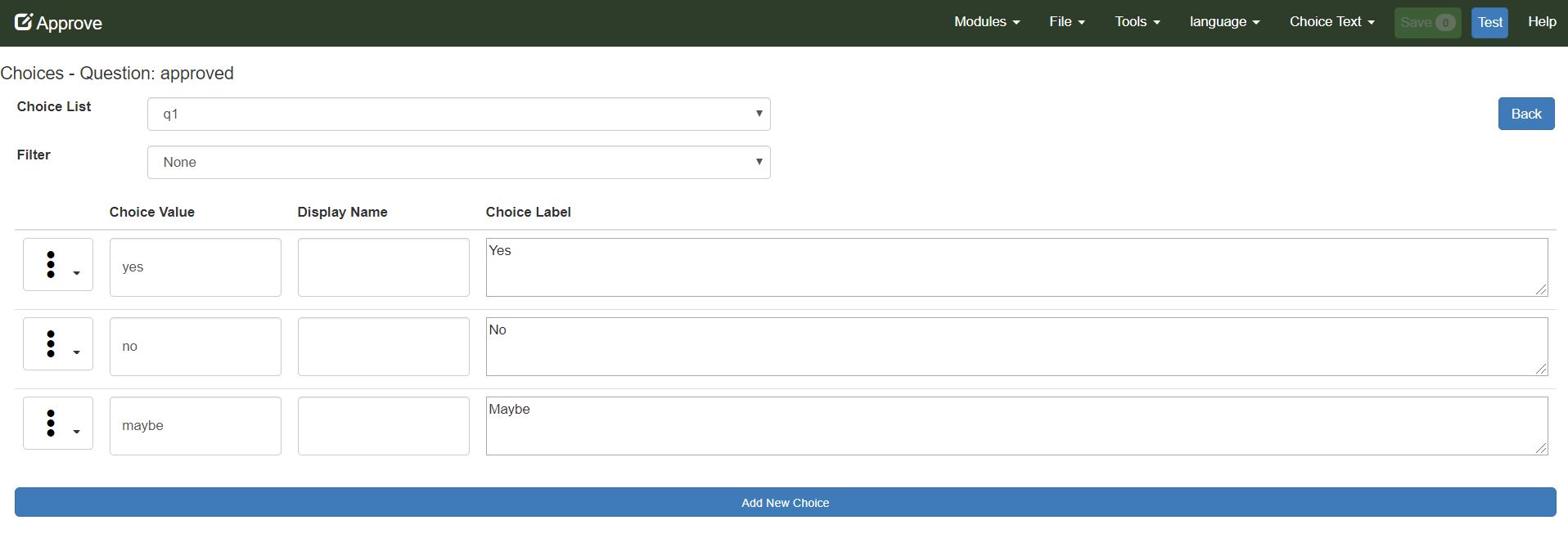Click the Back button

pyautogui.click(x=1526, y=114)
